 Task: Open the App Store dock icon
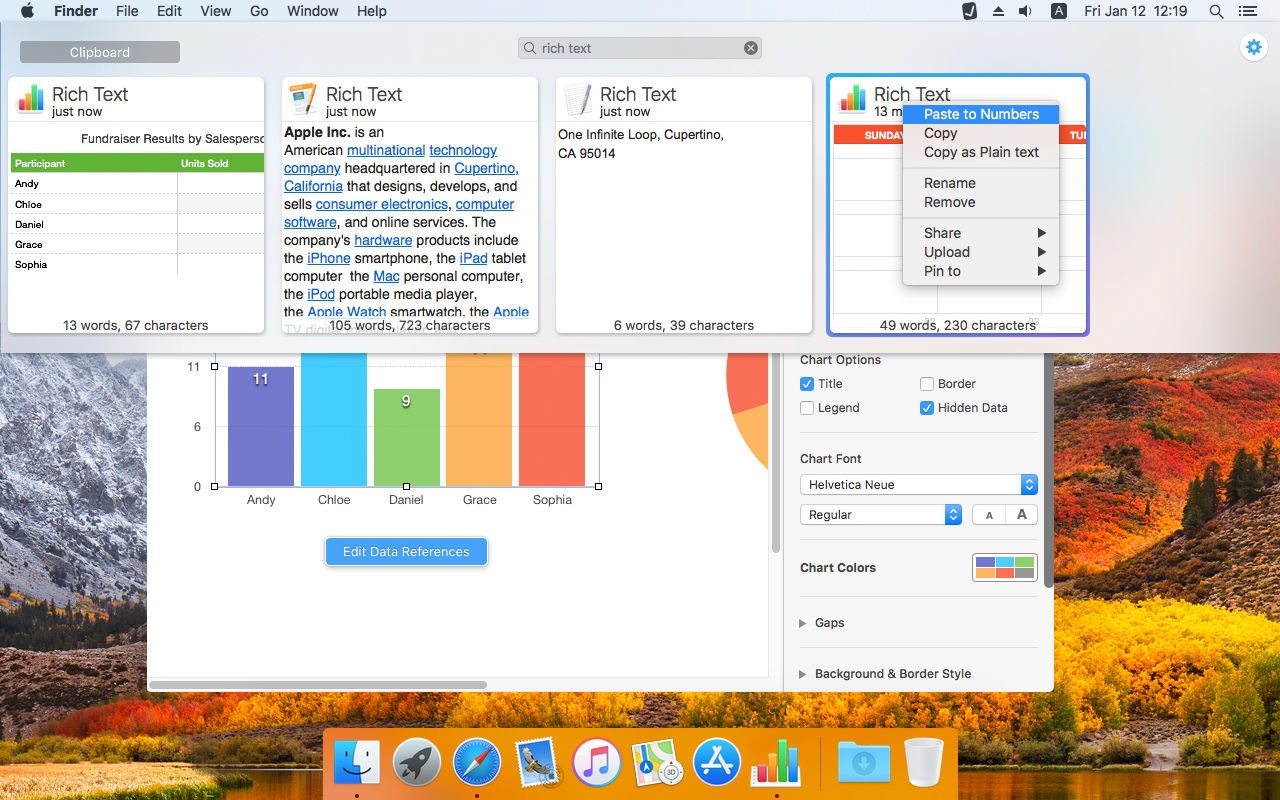pos(717,762)
